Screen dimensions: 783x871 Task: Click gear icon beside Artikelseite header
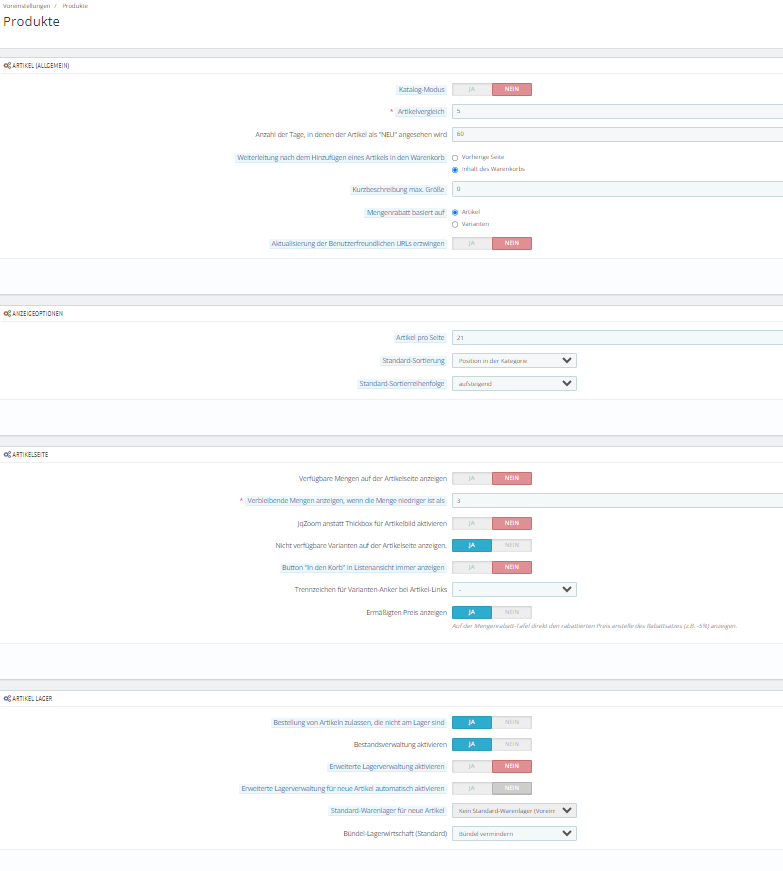(x=7, y=454)
